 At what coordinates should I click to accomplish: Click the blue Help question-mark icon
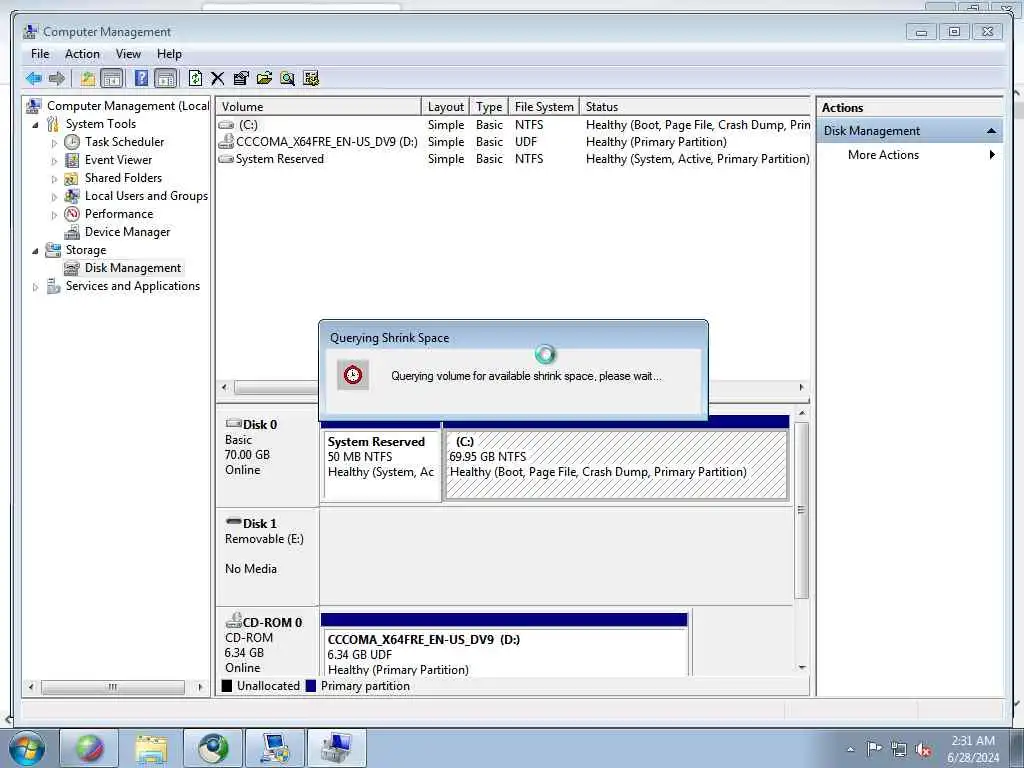click(x=141, y=78)
